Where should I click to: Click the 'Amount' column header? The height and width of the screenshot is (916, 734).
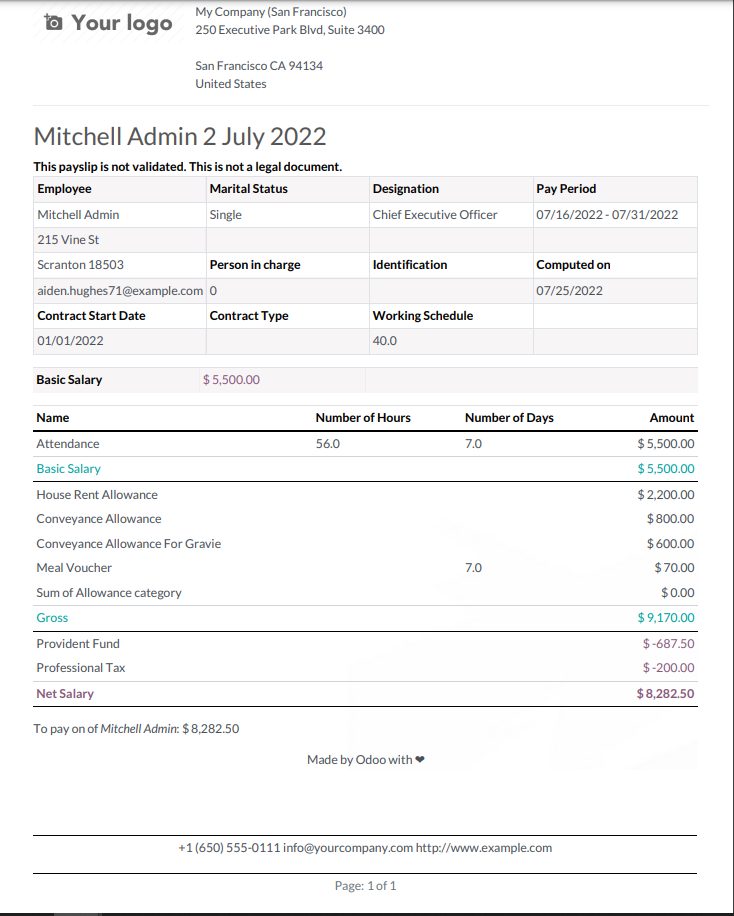point(671,418)
